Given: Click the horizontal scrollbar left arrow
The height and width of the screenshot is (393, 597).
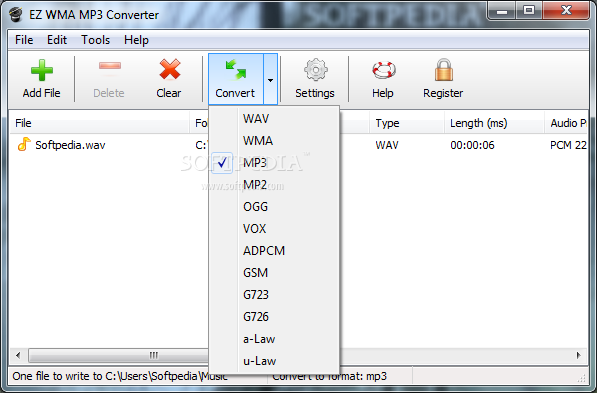Looking at the screenshot, I should (18, 355).
